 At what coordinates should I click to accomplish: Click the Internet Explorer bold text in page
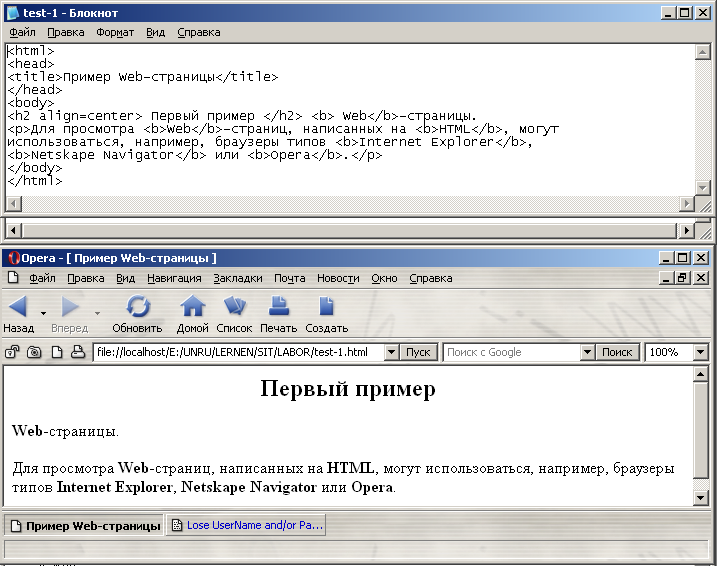coord(114,487)
